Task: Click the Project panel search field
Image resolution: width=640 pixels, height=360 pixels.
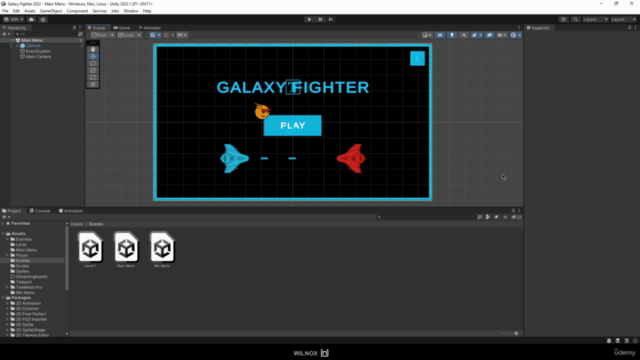Action: [x=426, y=217]
